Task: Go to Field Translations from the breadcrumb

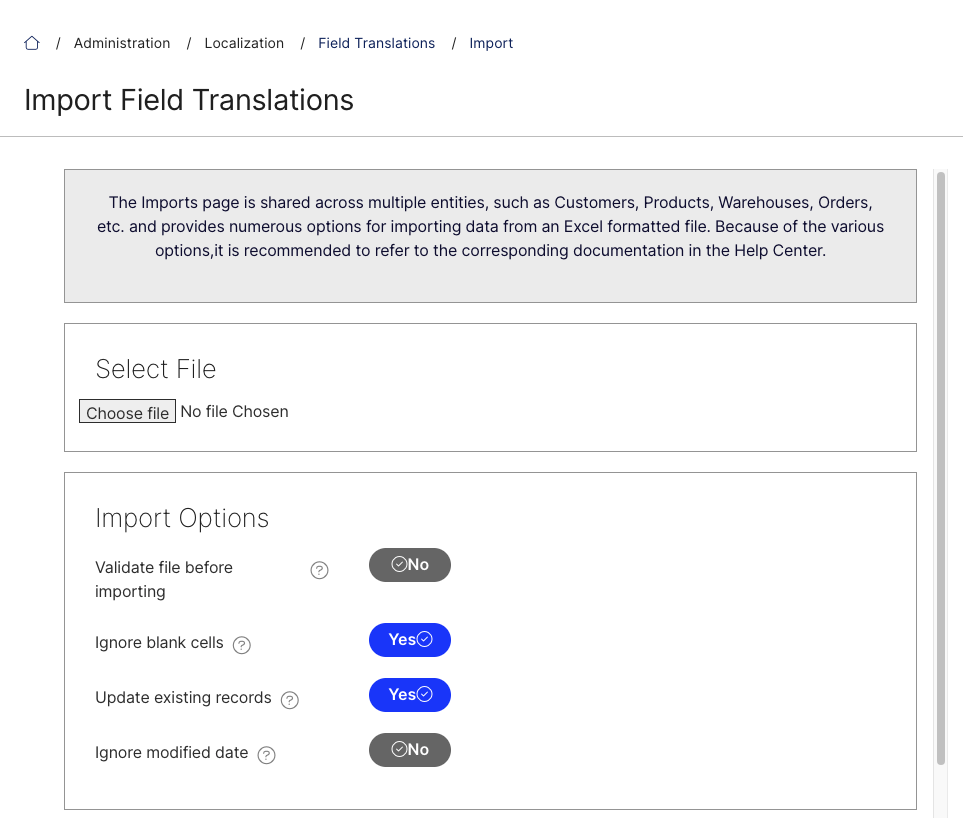Action: click(x=377, y=43)
